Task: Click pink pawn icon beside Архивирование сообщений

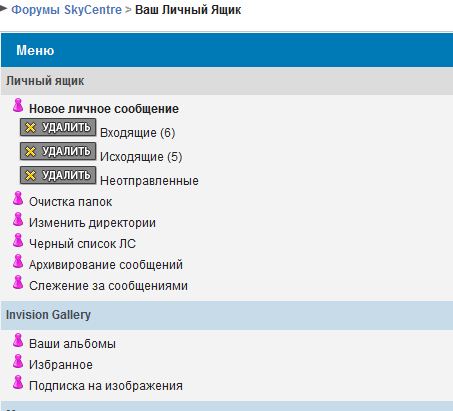Action: (18, 261)
